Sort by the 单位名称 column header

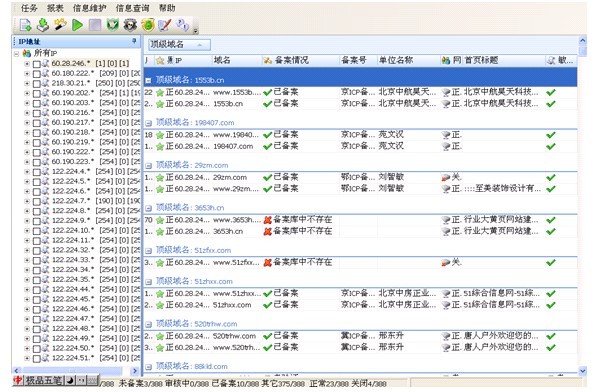click(x=408, y=60)
